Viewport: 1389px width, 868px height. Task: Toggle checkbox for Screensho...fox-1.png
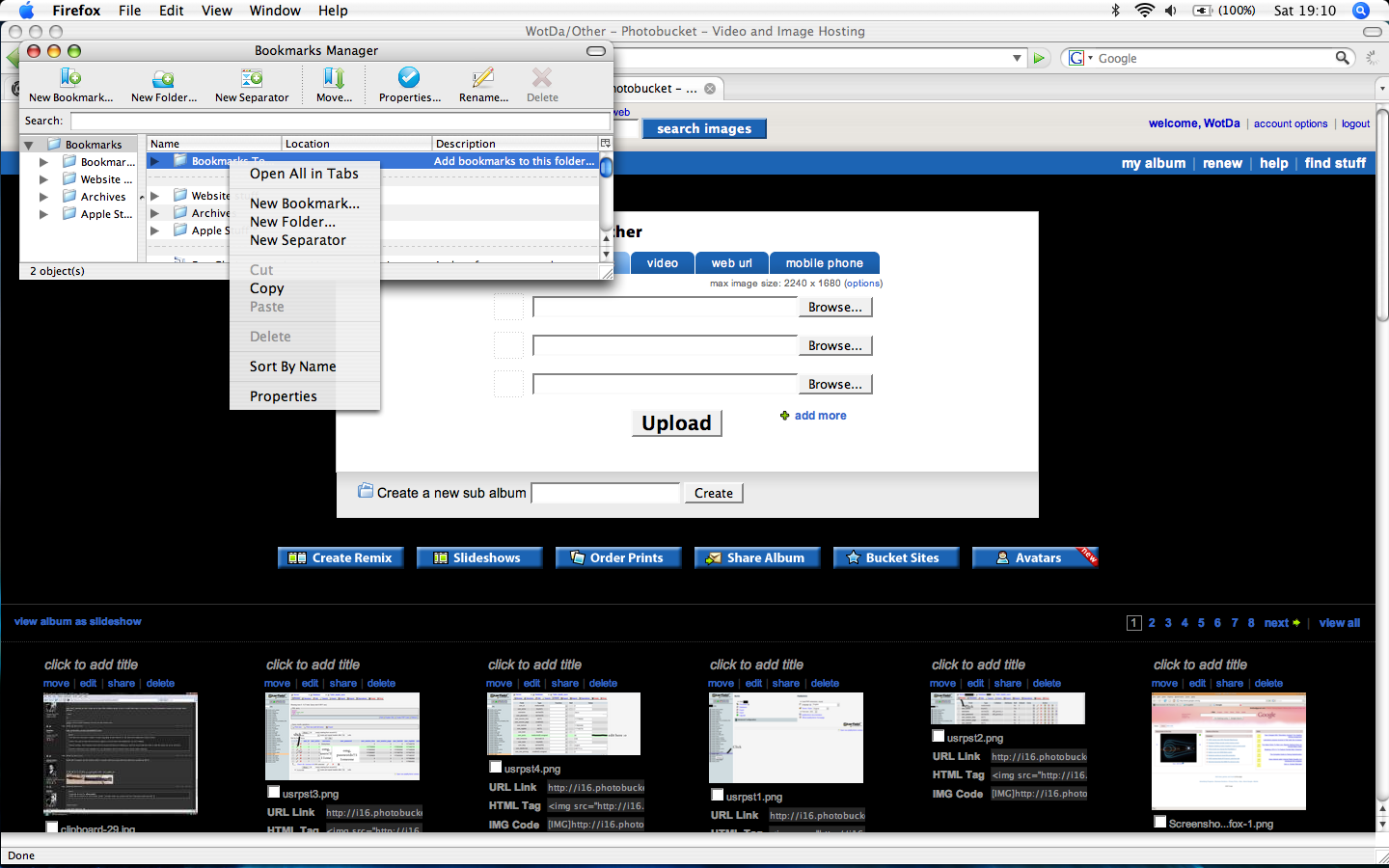[1160, 822]
